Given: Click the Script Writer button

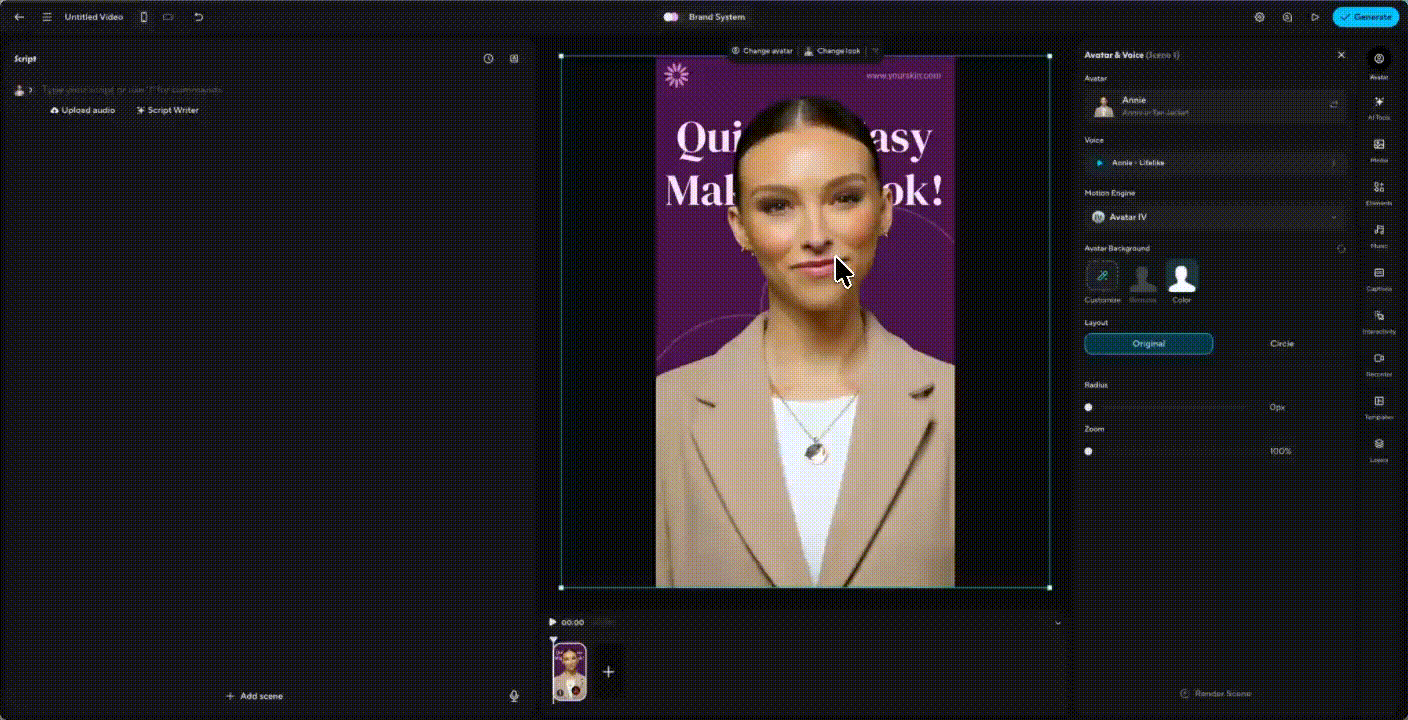Looking at the screenshot, I should [168, 110].
